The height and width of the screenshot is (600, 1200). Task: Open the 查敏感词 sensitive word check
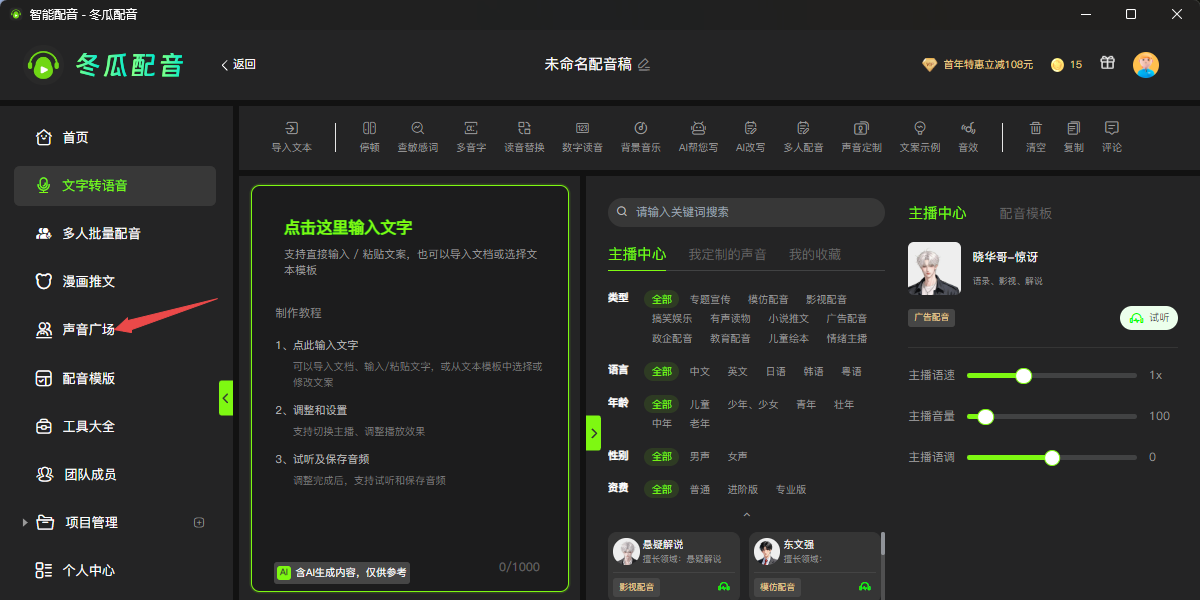418,137
